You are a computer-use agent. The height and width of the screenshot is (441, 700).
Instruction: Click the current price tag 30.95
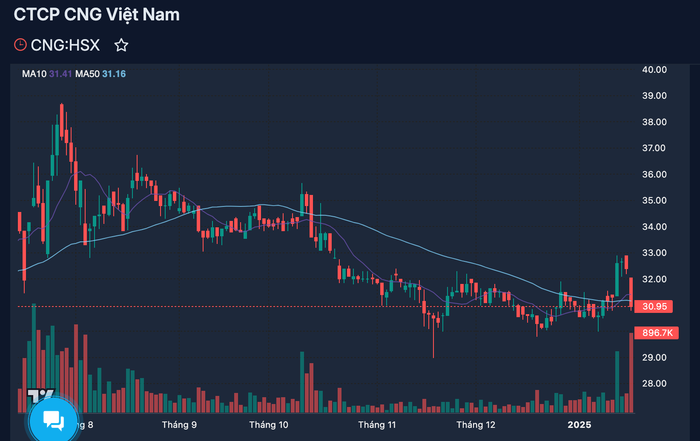pyautogui.click(x=654, y=307)
